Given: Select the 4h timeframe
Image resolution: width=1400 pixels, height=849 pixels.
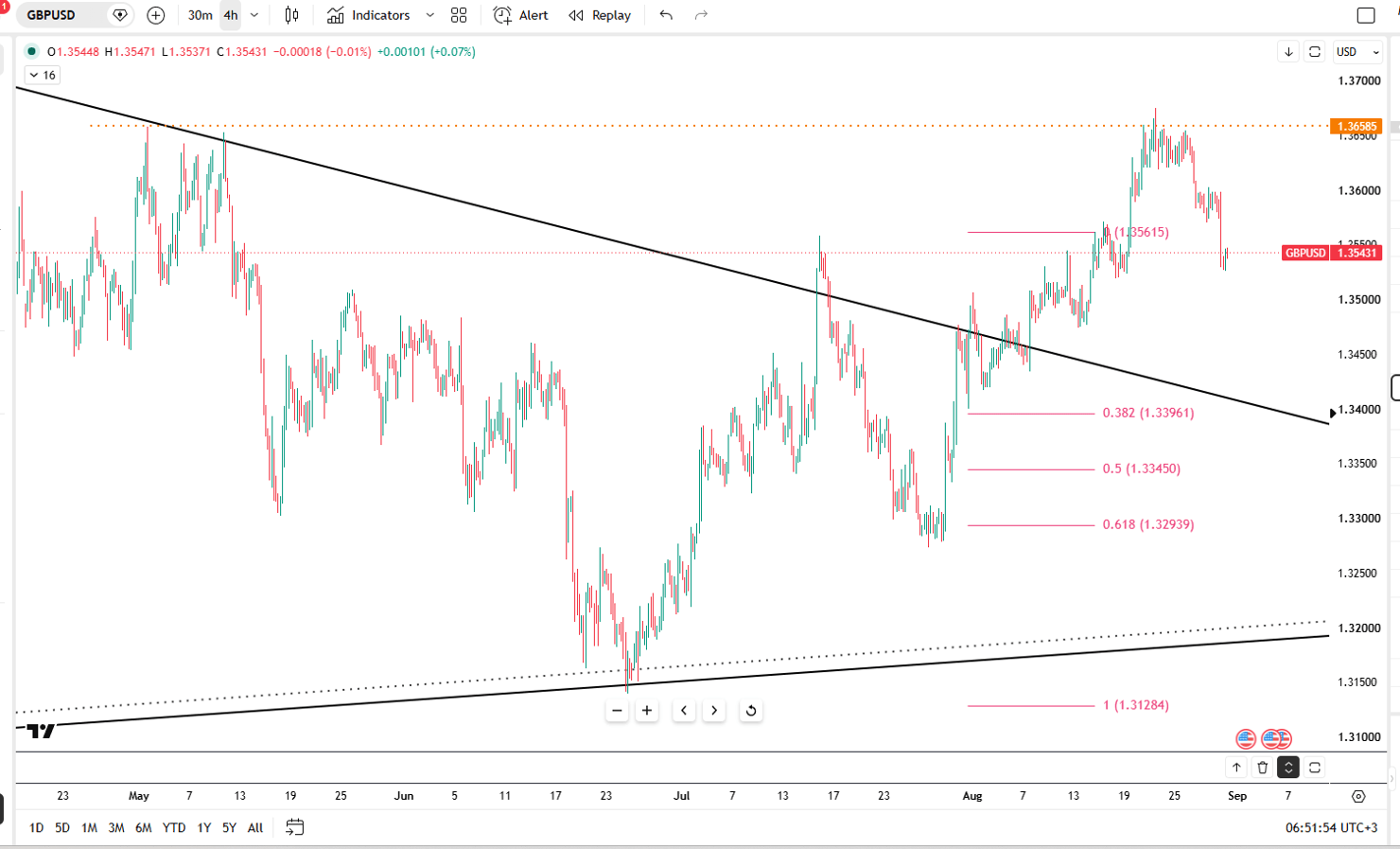Looking at the screenshot, I should pyautogui.click(x=230, y=15).
